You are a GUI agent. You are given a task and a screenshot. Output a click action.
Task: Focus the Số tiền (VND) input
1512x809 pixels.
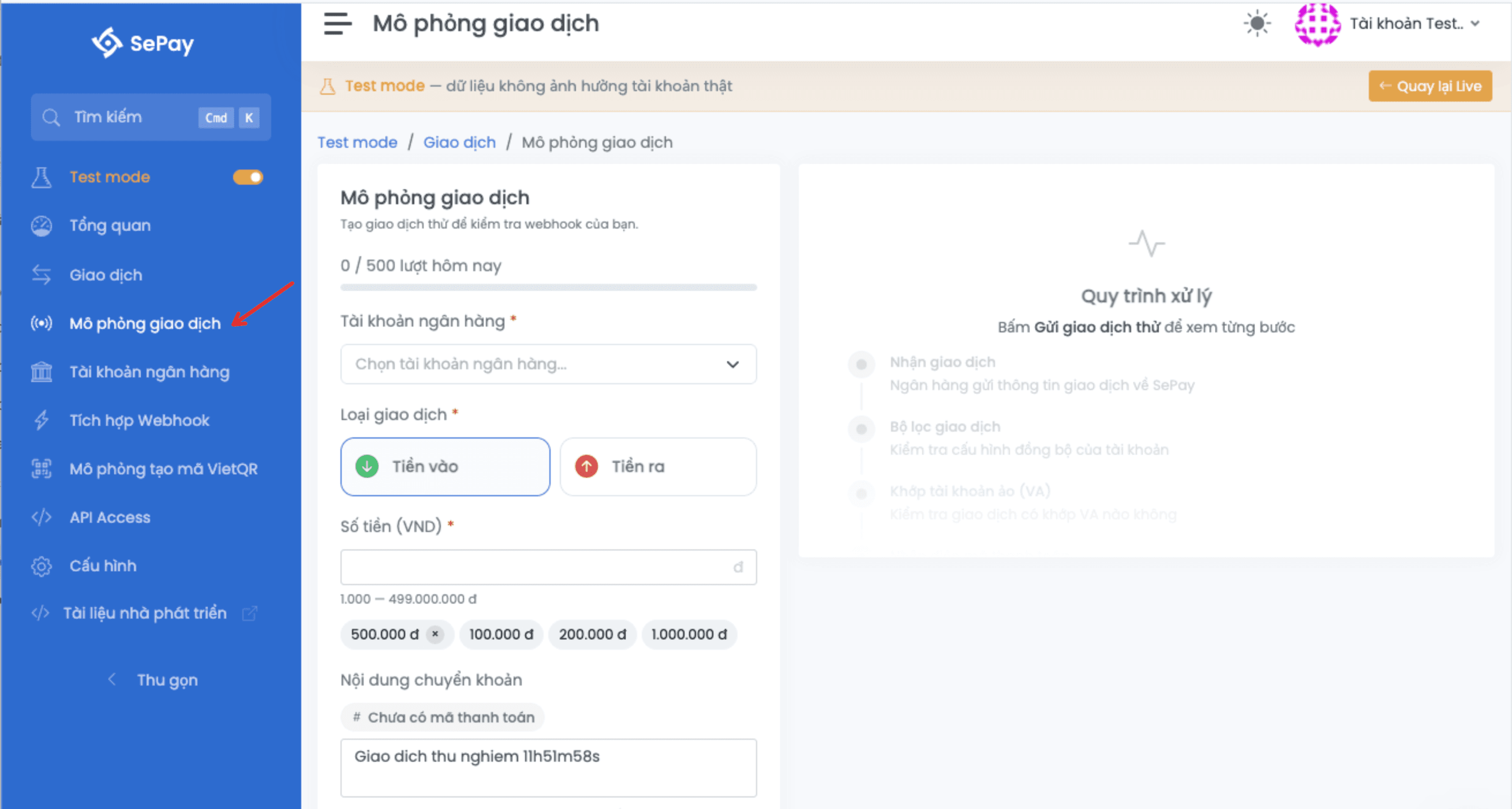tap(548, 567)
